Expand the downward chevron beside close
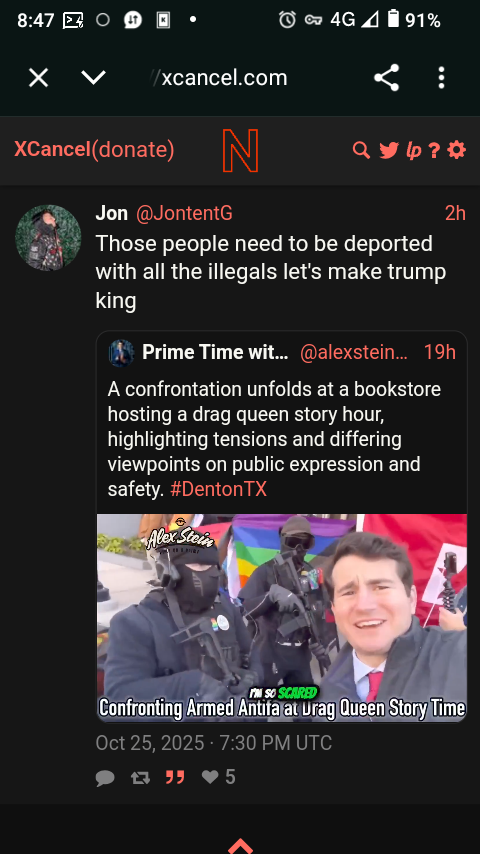 (x=94, y=78)
